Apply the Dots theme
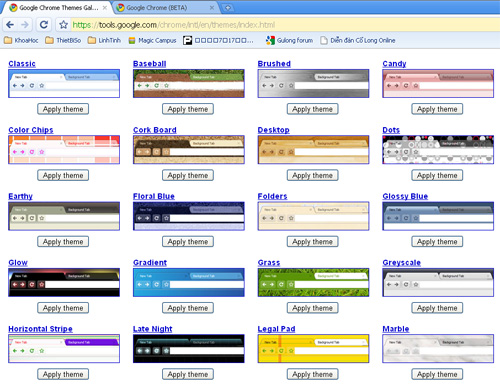Viewport: 500px width, 389px height. coord(437,175)
